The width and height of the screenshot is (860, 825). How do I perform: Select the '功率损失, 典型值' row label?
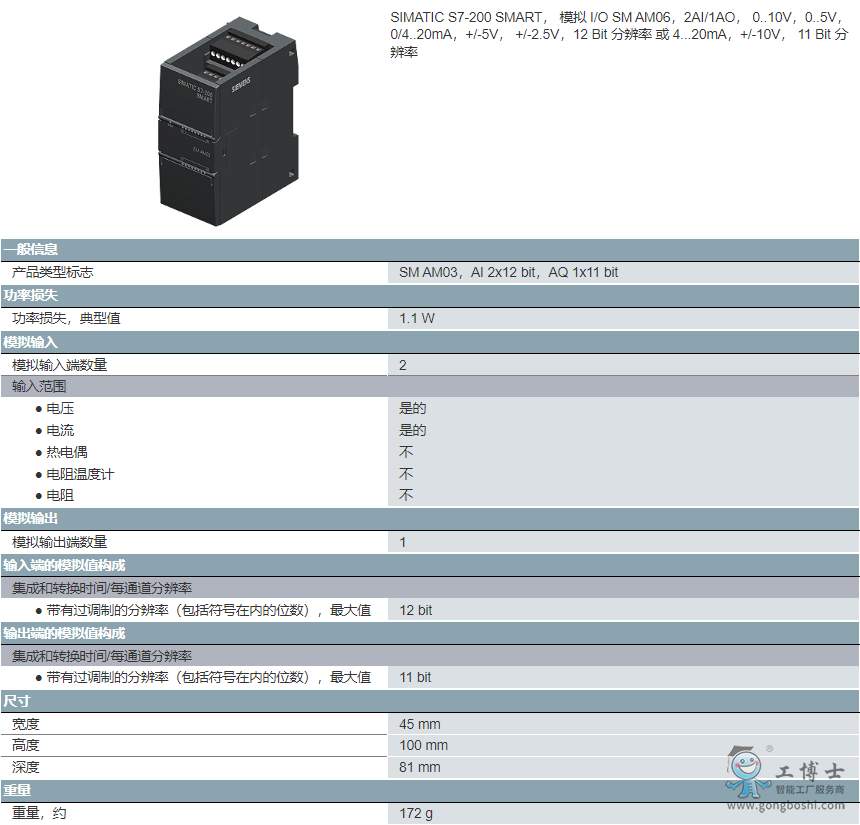tap(66, 319)
